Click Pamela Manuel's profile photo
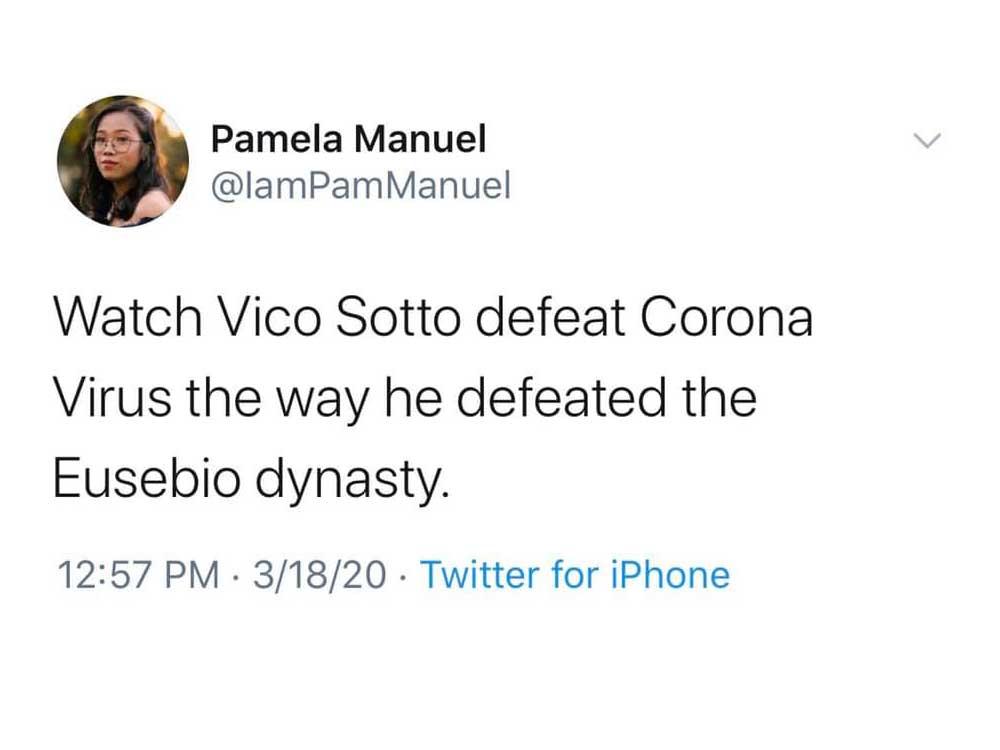Image resolution: width=1000 pixels, height=750 pixels. pos(123,161)
